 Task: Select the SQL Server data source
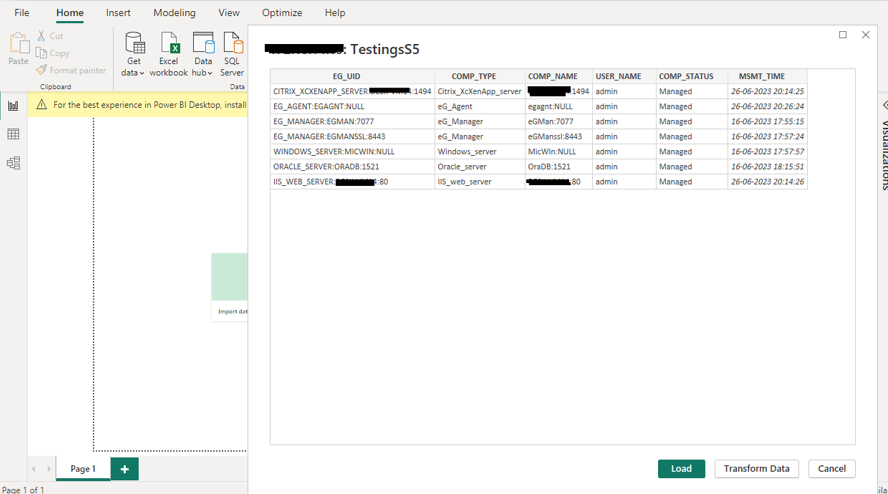tap(232, 54)
